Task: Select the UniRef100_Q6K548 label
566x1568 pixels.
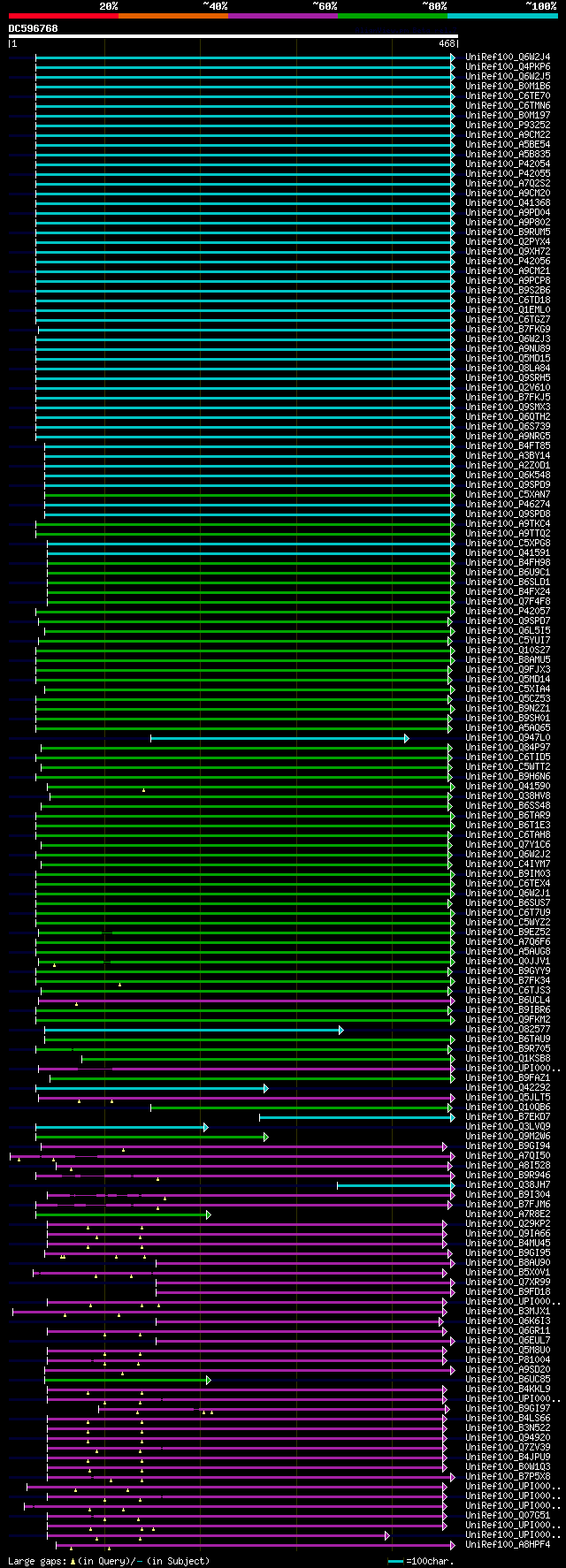Action: (508, 475)
